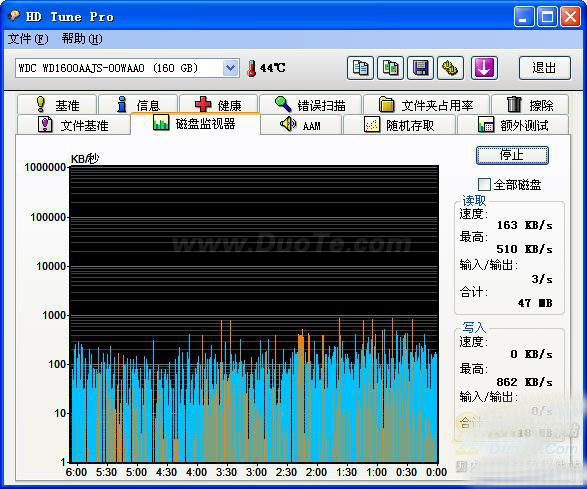Image resolution: width=587 pixels, height=489 pixels.
Task: Open the options wrench icon
Action: (x=451, y=68)
